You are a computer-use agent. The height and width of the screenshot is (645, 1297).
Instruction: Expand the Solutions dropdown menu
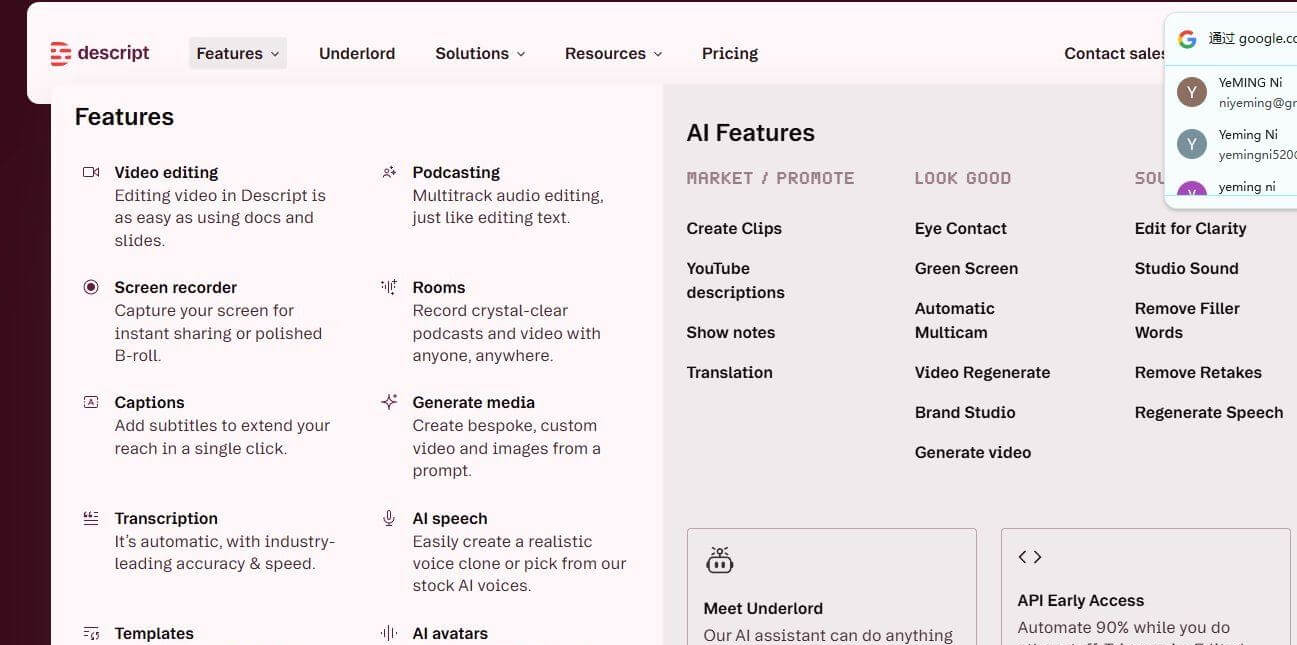coord(480,53)
